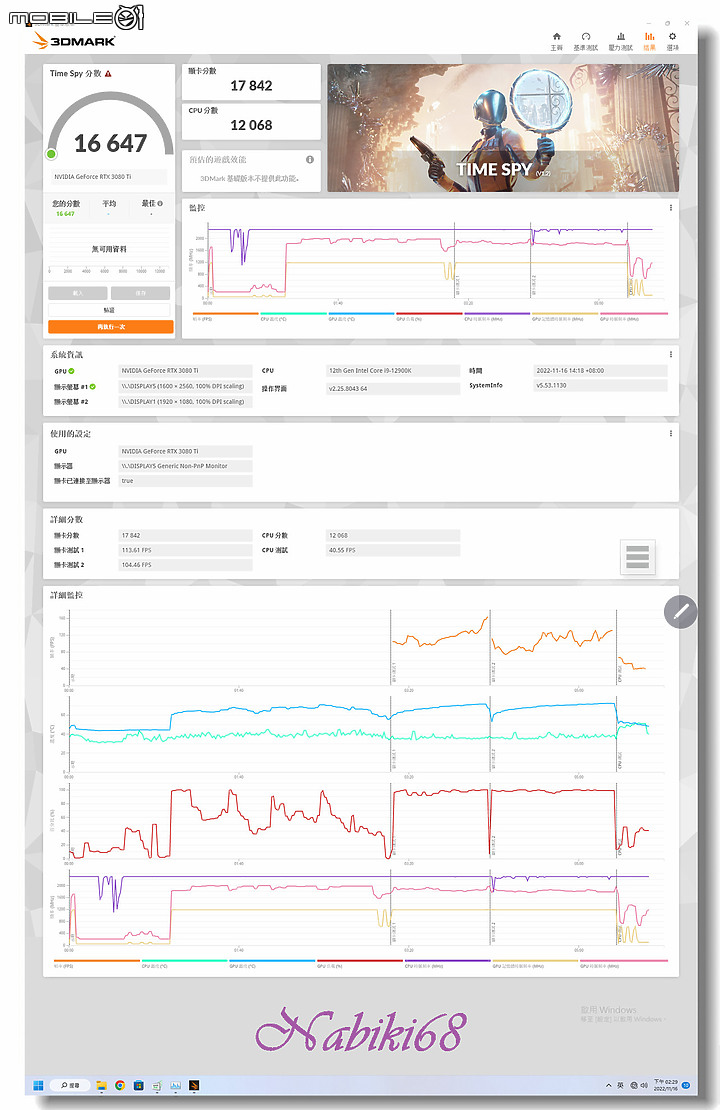Click the Generic Non-PnP Monitor field
The image size is (720, 1110).
click(x=185, y=466)
